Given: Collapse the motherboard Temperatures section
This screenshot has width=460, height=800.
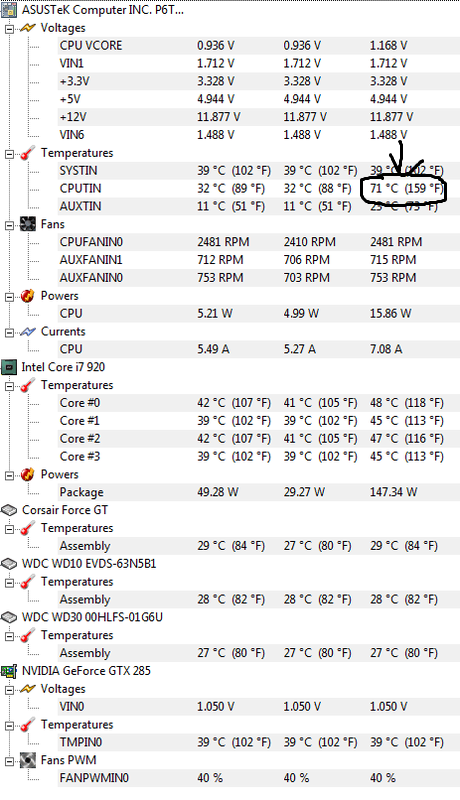Looking at the screenshot, I should 9,154.
